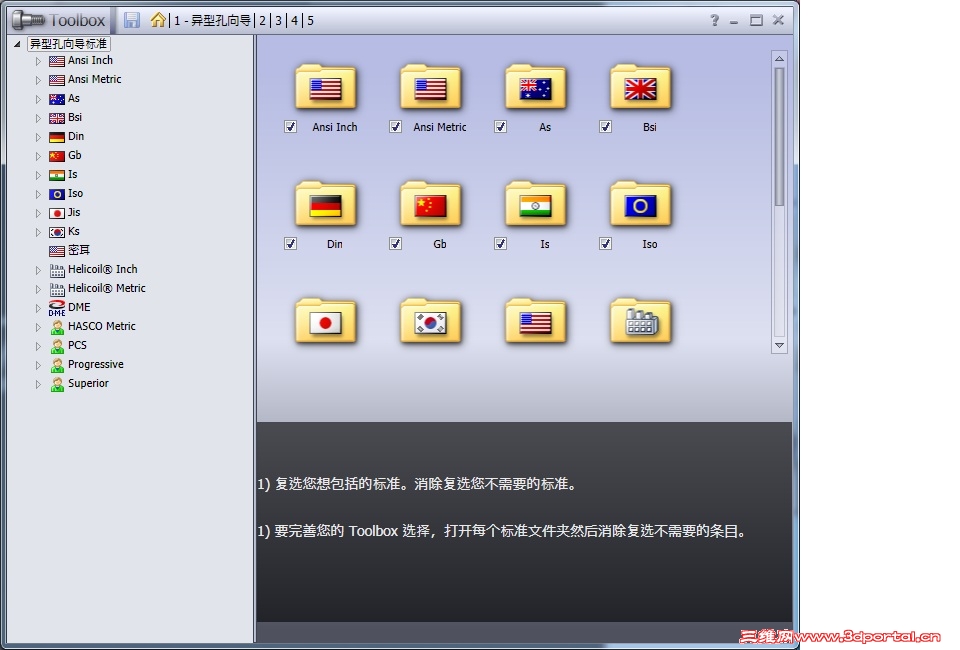Select As in the standards tree

coord(73,99)
